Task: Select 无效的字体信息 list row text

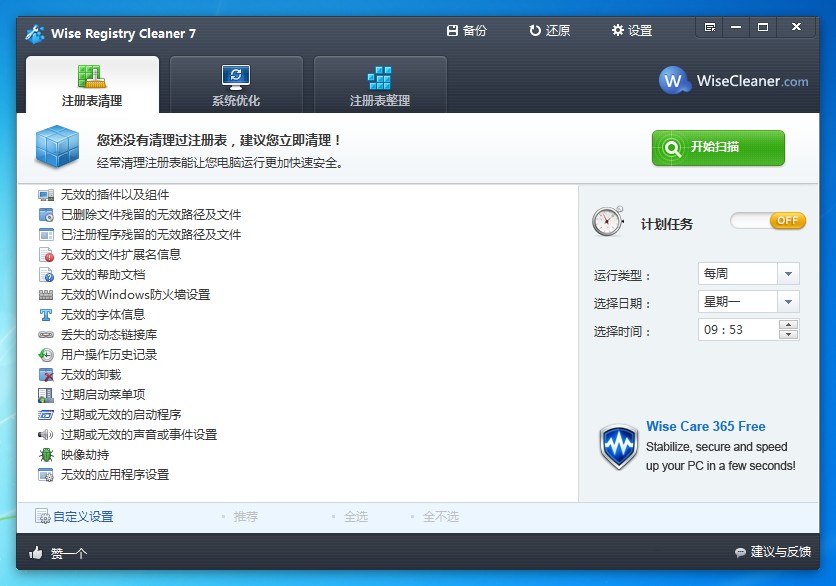Action: 103,315
